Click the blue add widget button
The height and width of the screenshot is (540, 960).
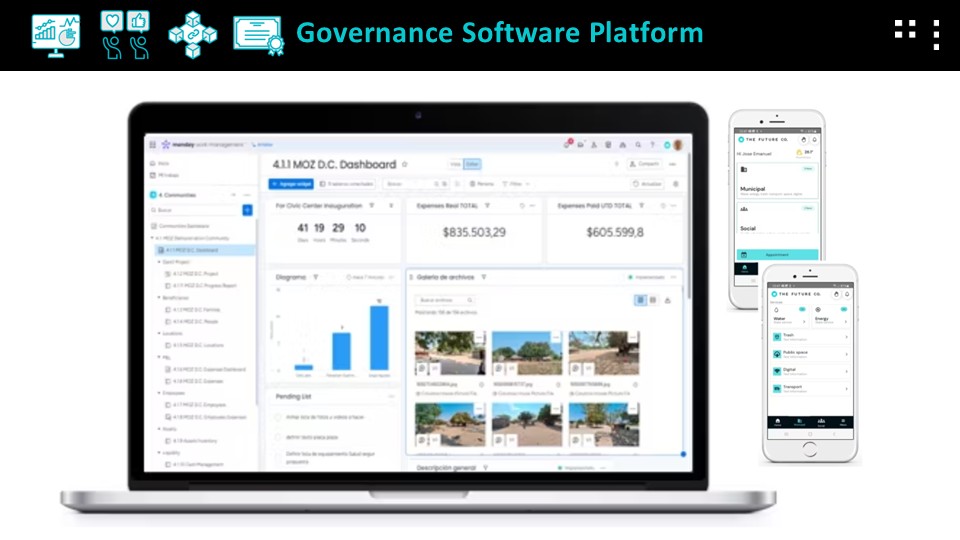(291, 184)
